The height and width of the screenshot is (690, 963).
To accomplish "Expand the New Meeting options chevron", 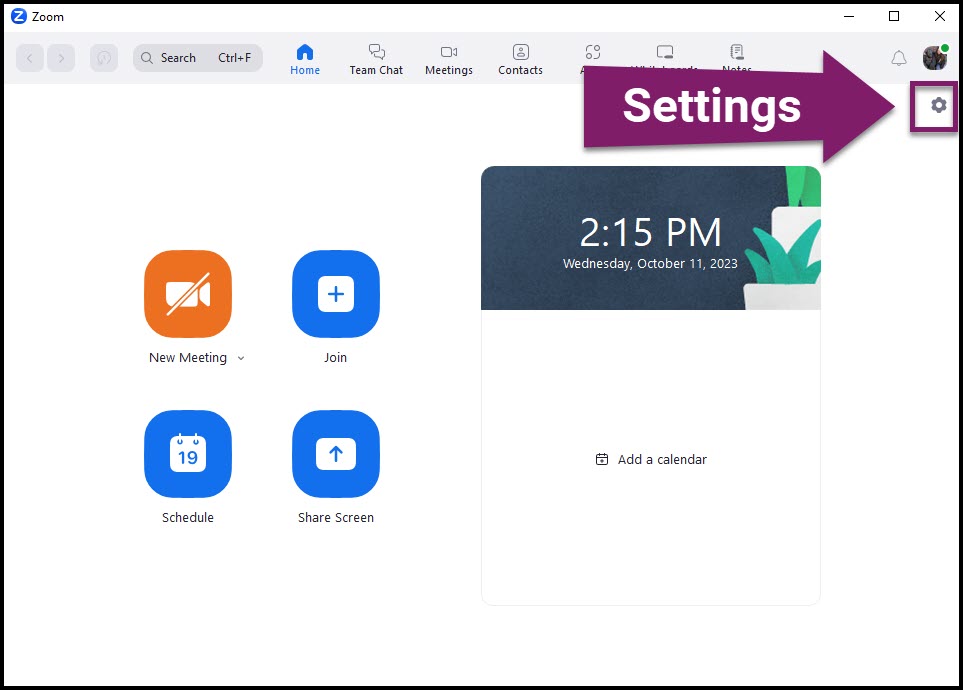I will pos(241,358).
